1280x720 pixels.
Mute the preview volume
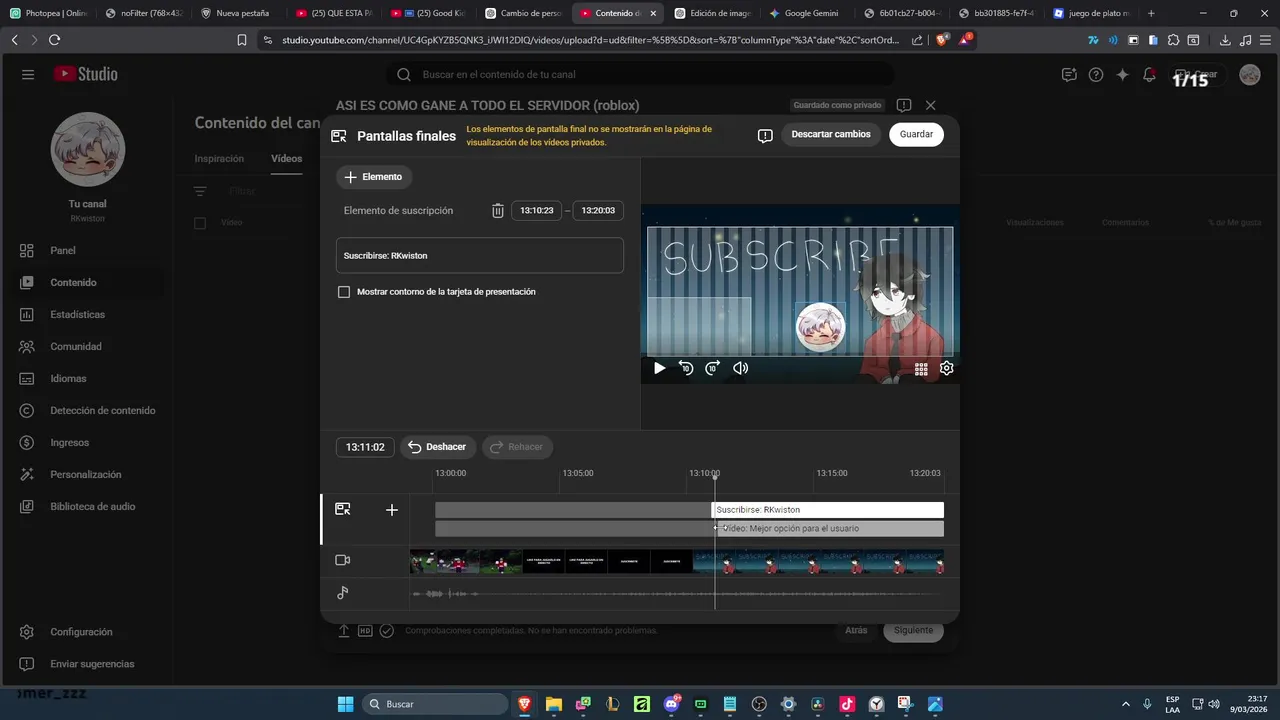740,368
